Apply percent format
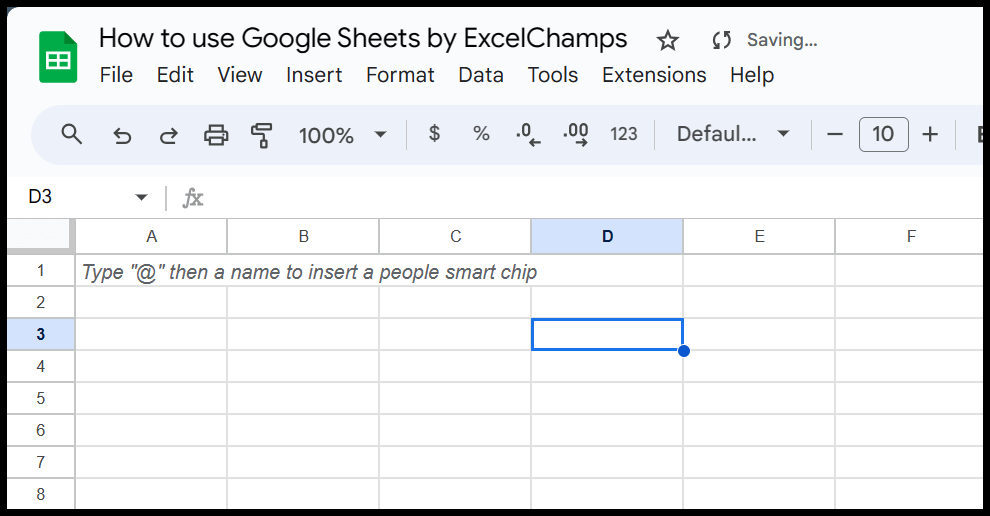 481,134
